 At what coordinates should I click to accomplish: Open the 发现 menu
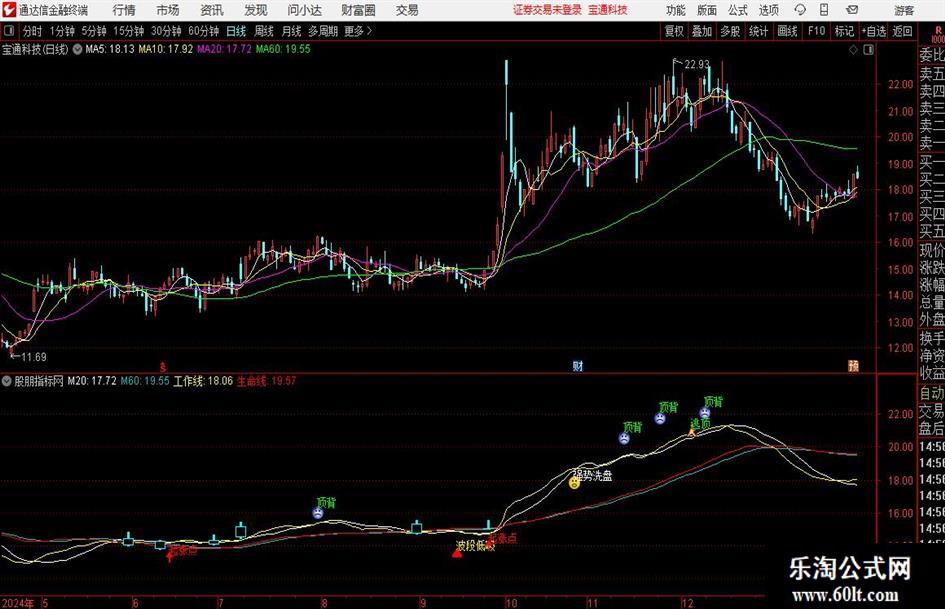(x=256, y=10)
